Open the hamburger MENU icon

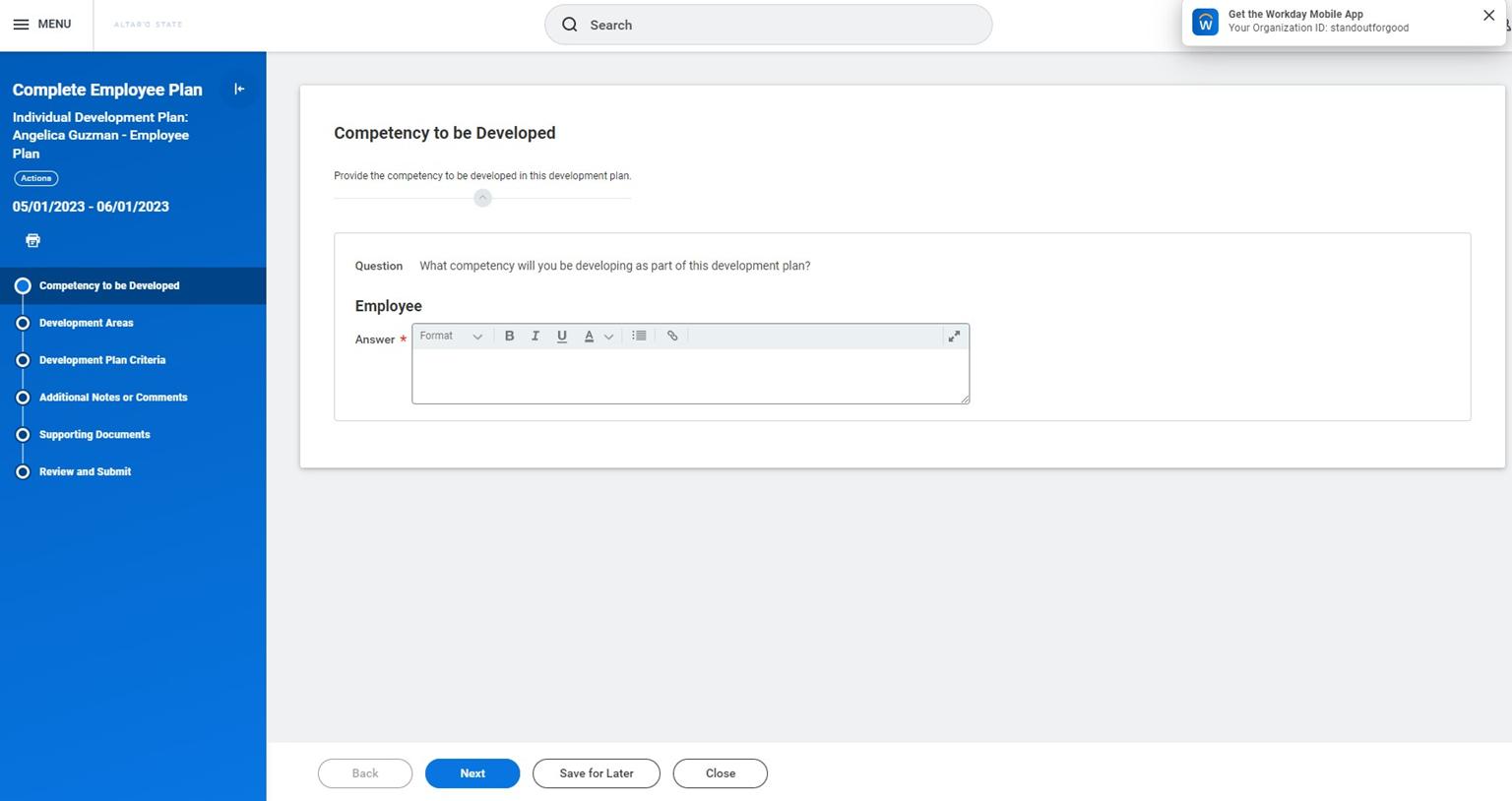coord(21,25)
